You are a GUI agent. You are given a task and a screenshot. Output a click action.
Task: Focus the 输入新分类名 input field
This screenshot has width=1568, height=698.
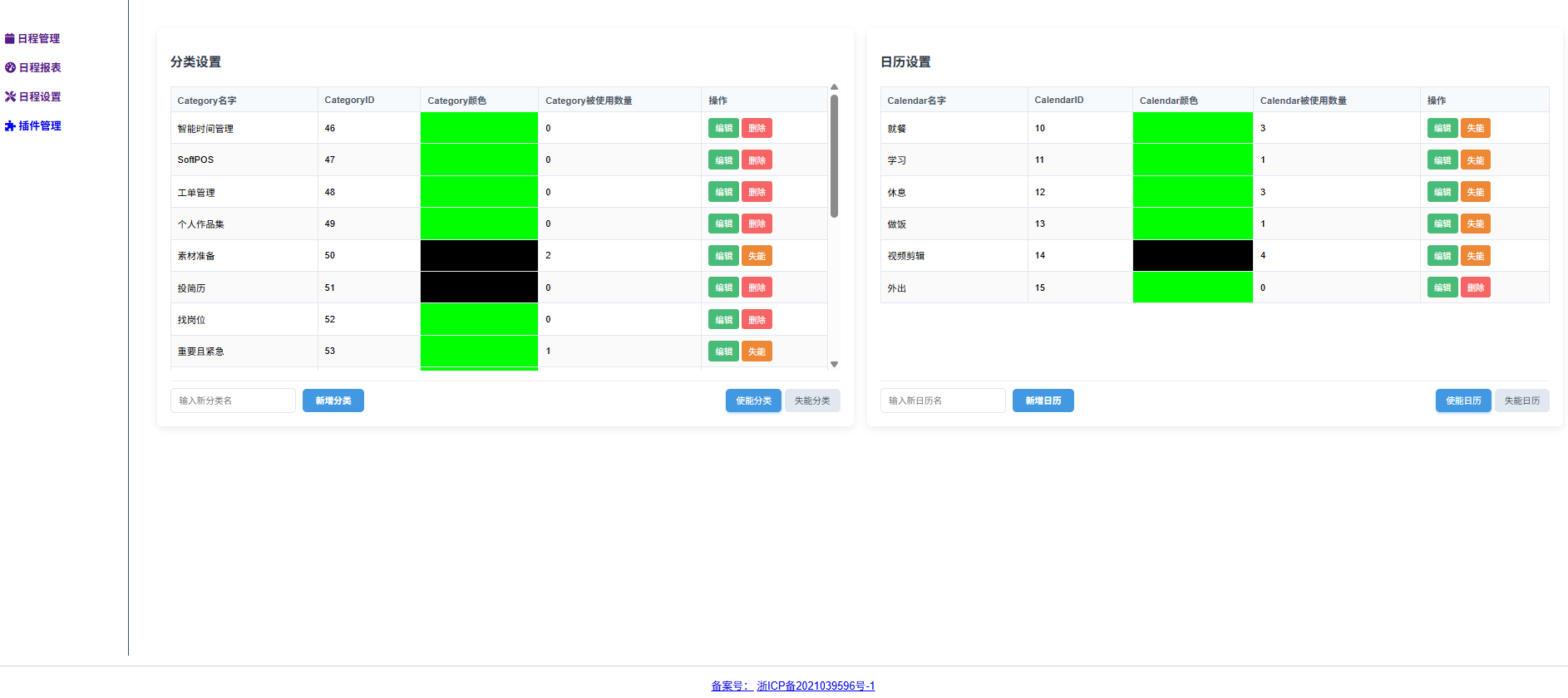[x=233, y=401]
